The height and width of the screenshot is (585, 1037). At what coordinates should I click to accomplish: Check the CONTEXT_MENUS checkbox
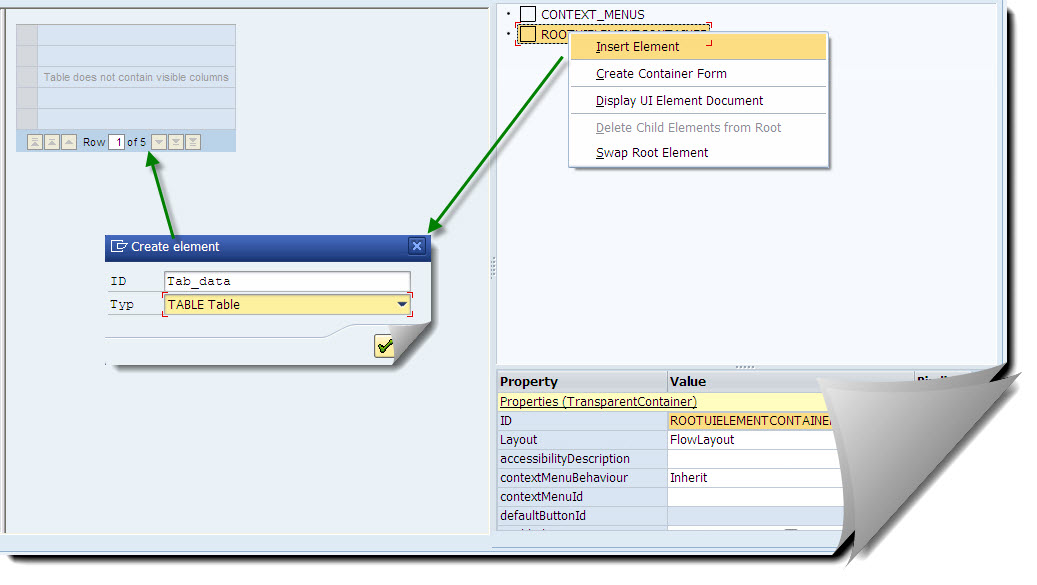(528, 14)
